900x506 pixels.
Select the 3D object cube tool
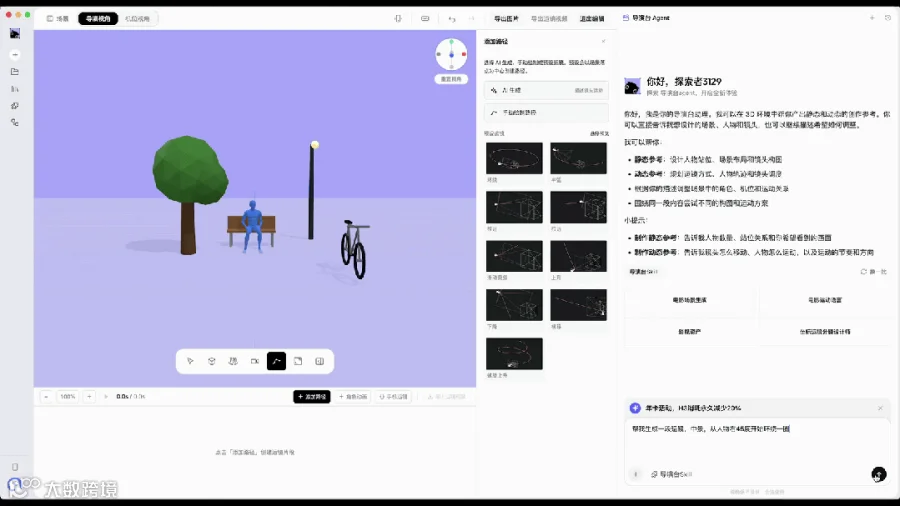[212, 361]
